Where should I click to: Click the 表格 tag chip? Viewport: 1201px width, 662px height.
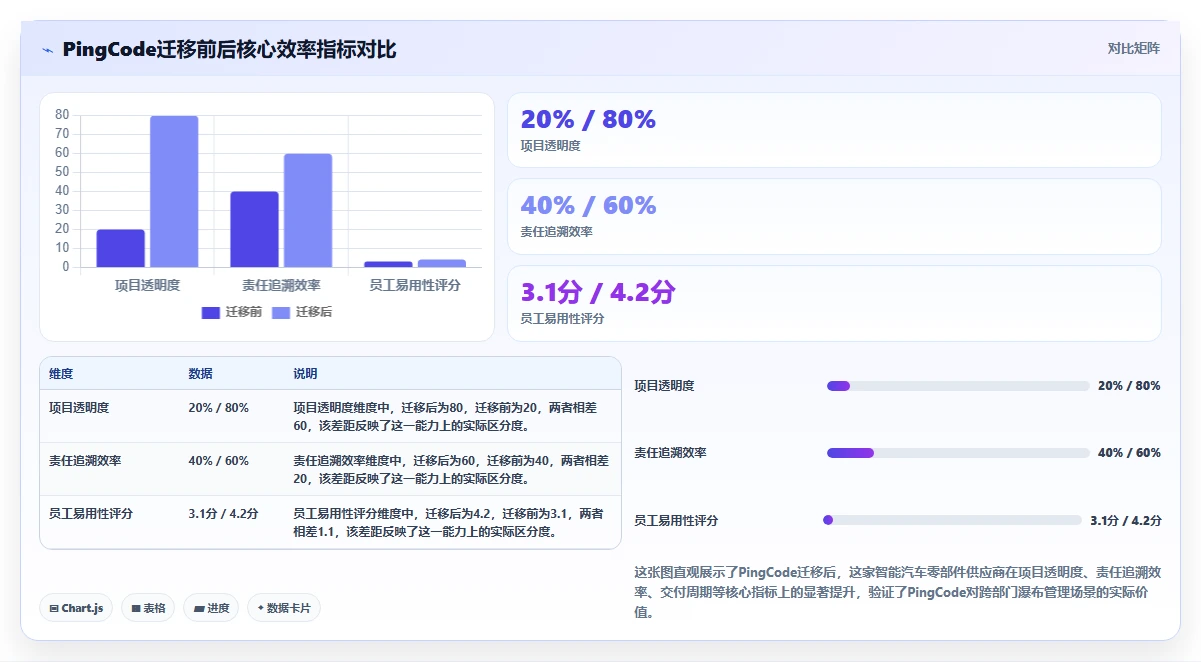(148, 608)
